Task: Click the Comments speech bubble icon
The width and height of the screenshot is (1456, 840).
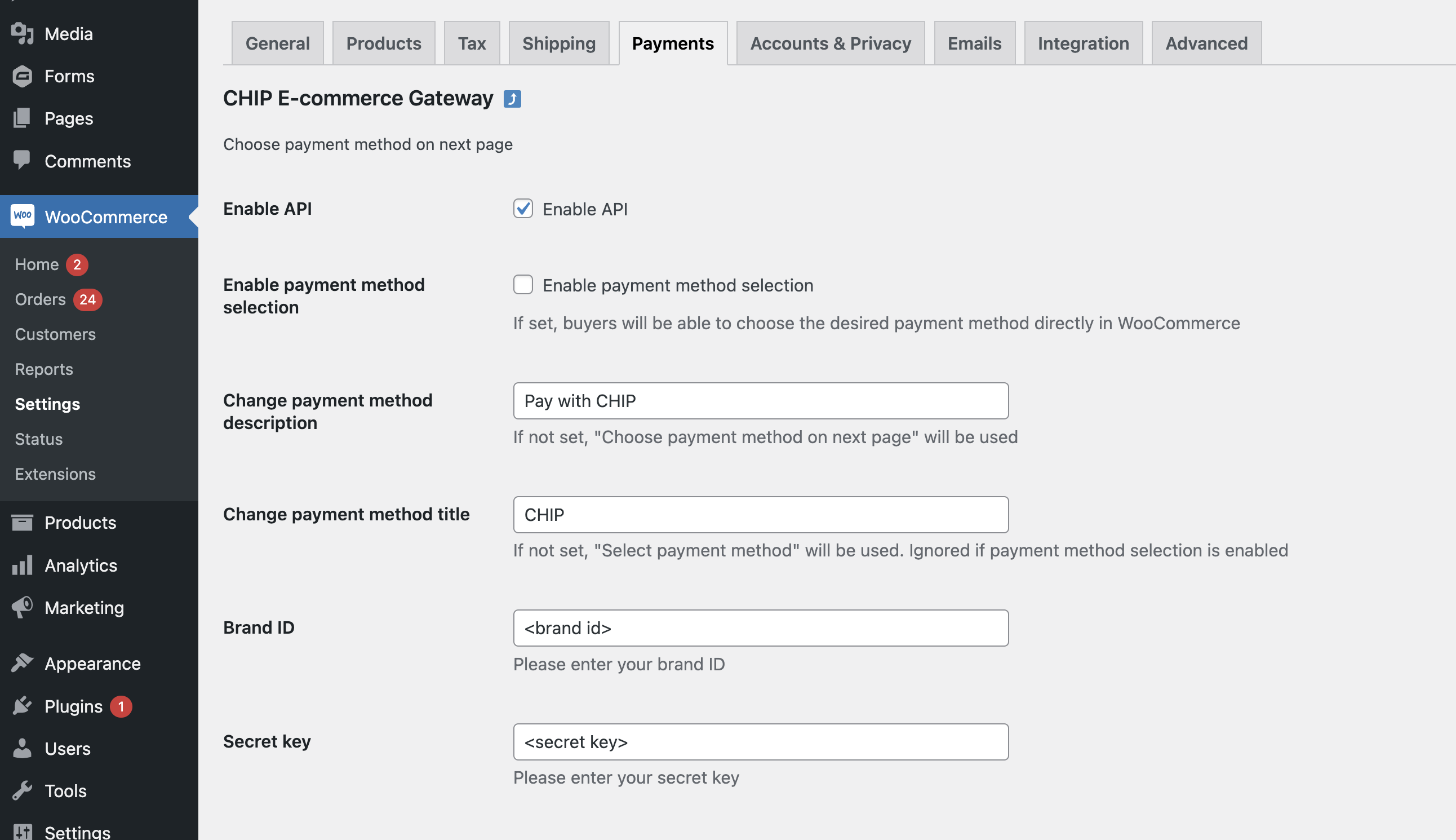Action: pyautogui.click(x=22, y=160)
